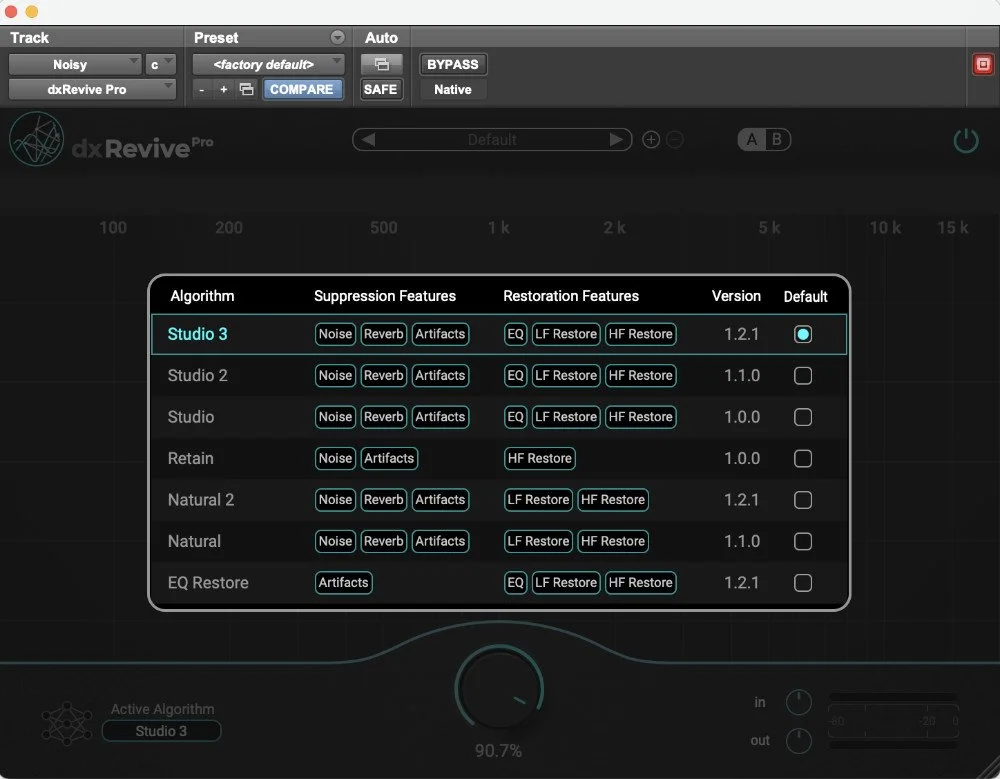Click the Algorithm column header
The width and height of the screenshot is (1000, 779).
click(202, 296)
